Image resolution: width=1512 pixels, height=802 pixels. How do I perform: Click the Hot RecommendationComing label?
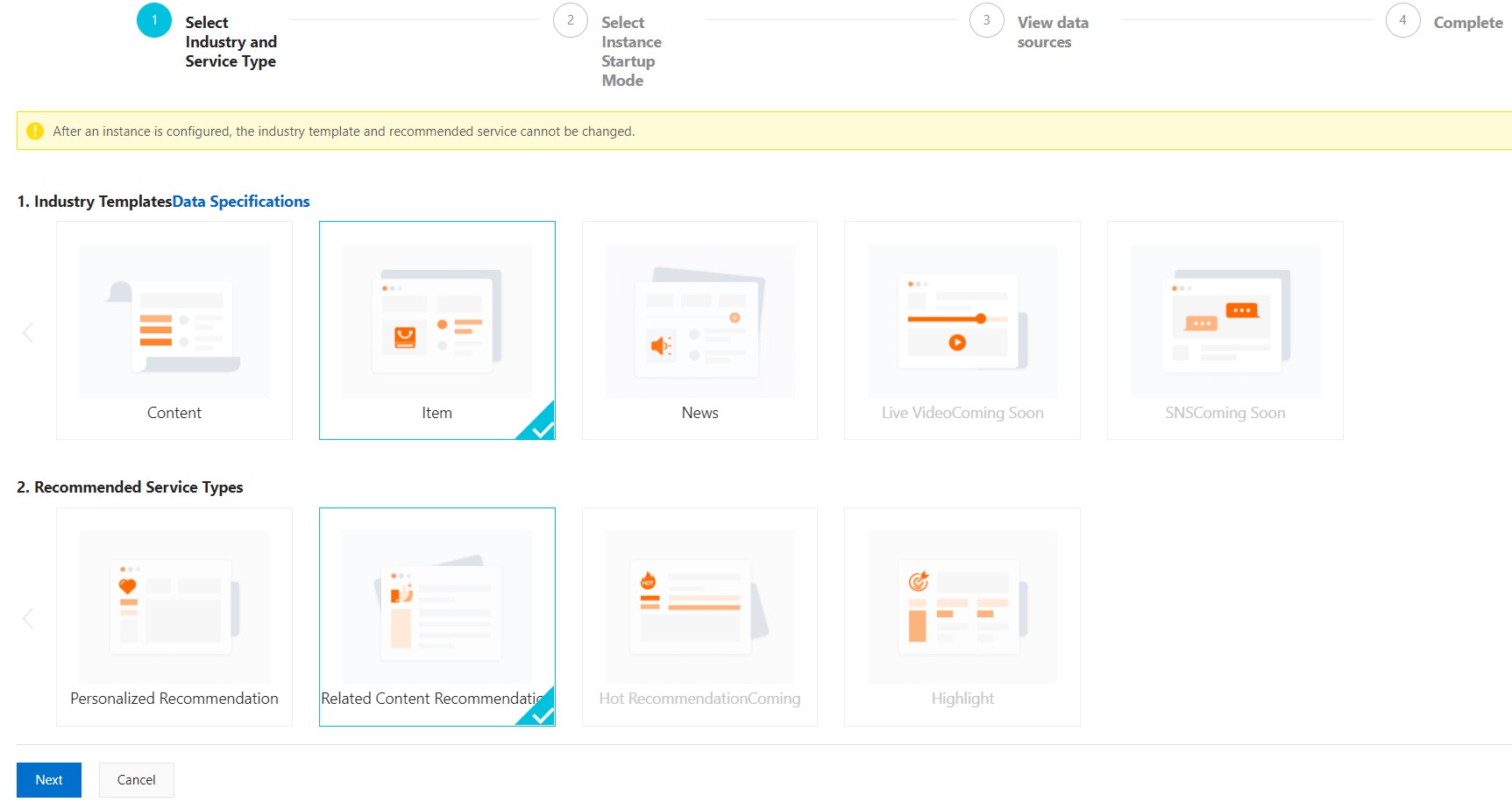click(699, 699)
